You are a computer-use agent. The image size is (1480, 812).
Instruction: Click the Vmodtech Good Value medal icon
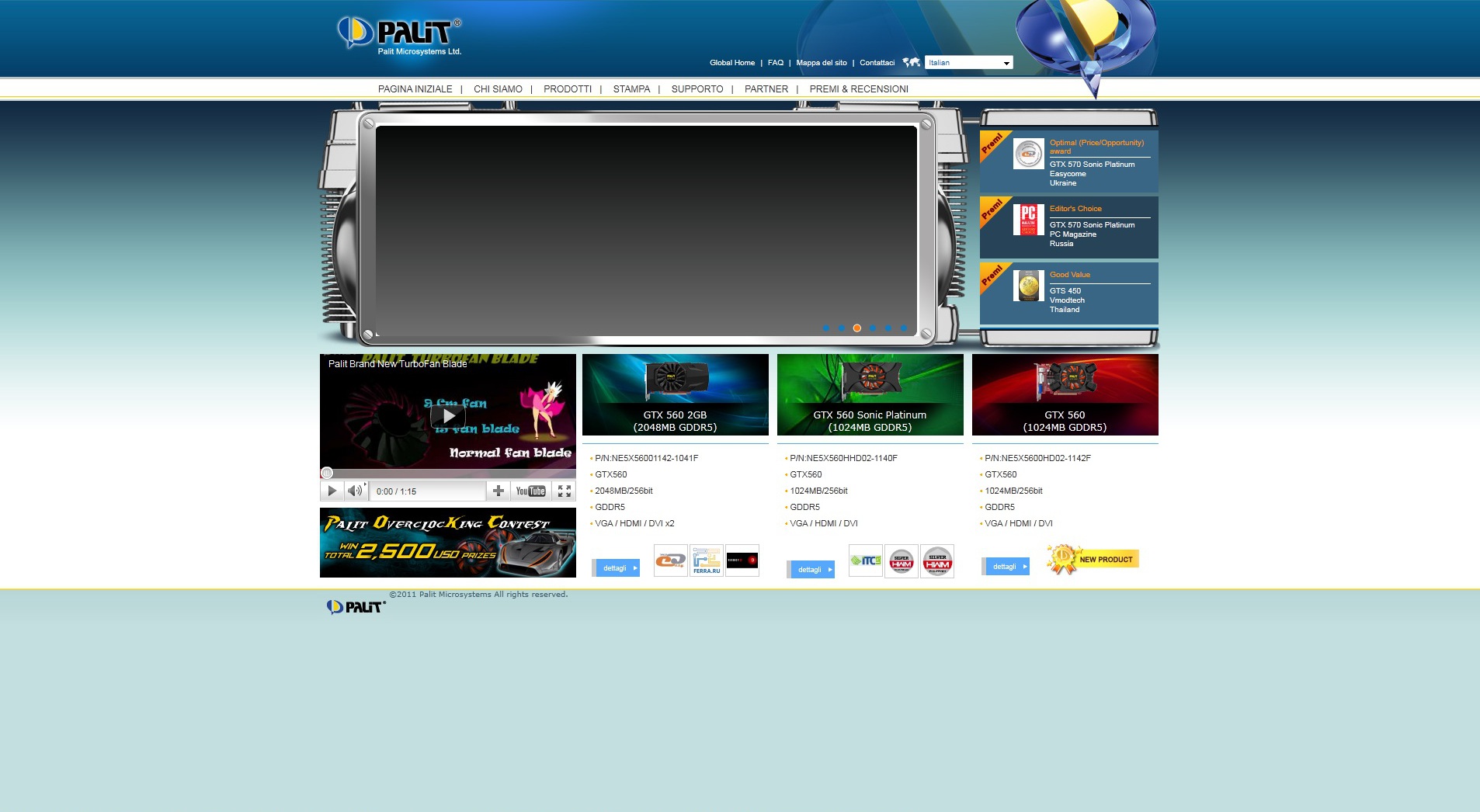[1029, 286]
